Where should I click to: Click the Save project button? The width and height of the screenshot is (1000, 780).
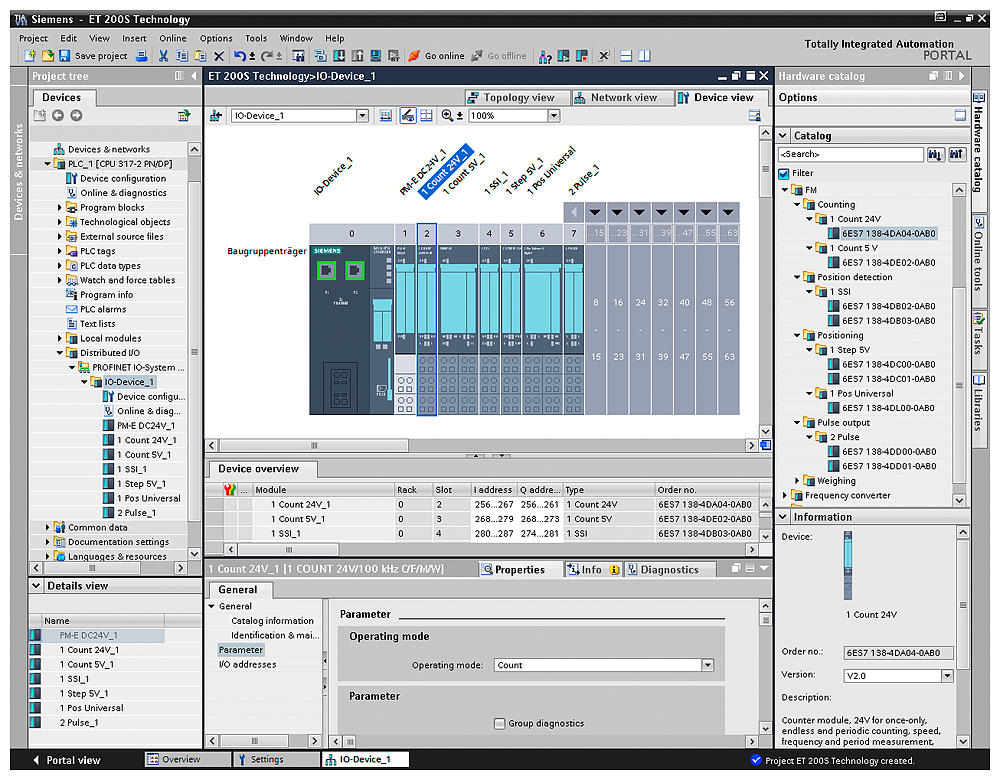[94, 56]
